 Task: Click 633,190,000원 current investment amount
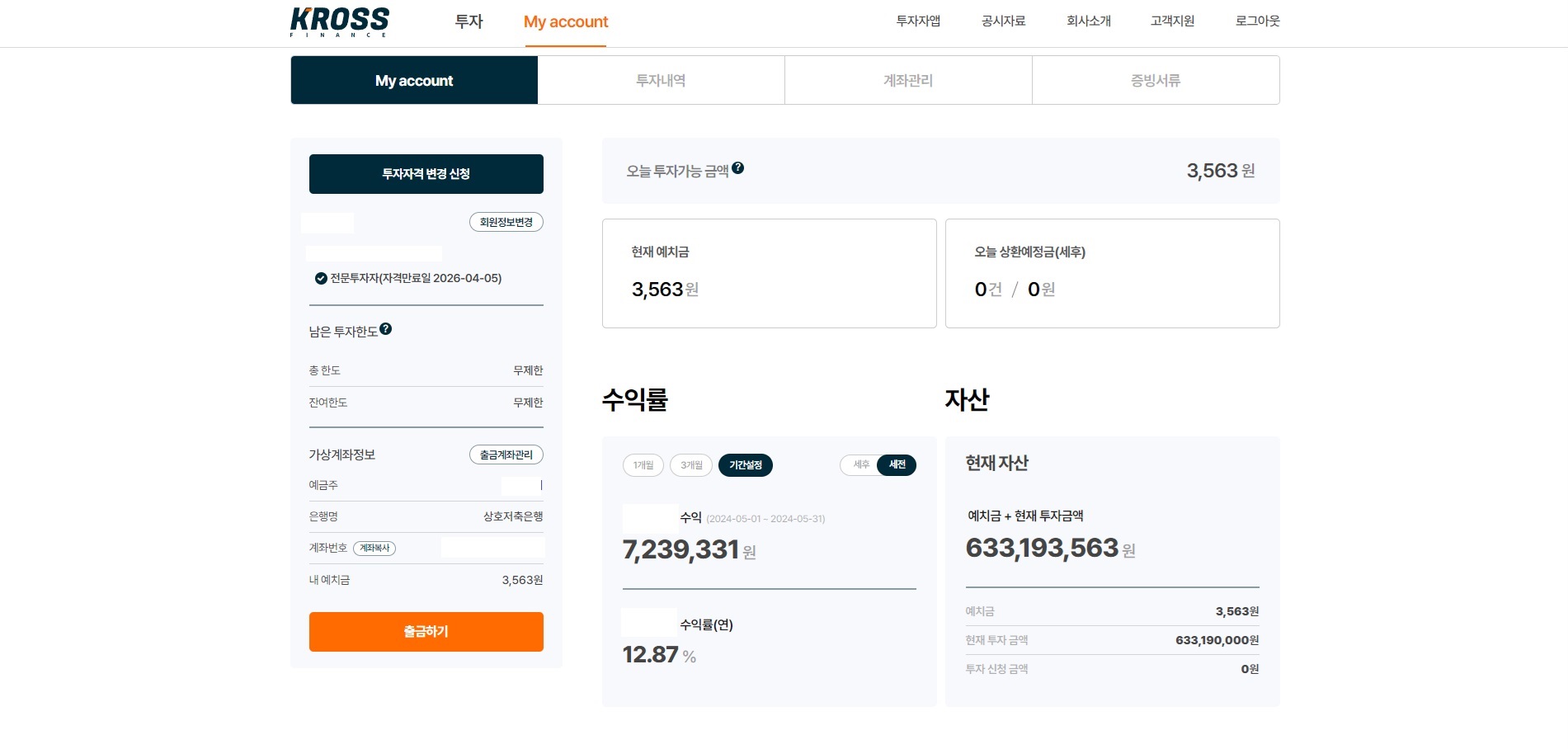(x=1217, y=640)
